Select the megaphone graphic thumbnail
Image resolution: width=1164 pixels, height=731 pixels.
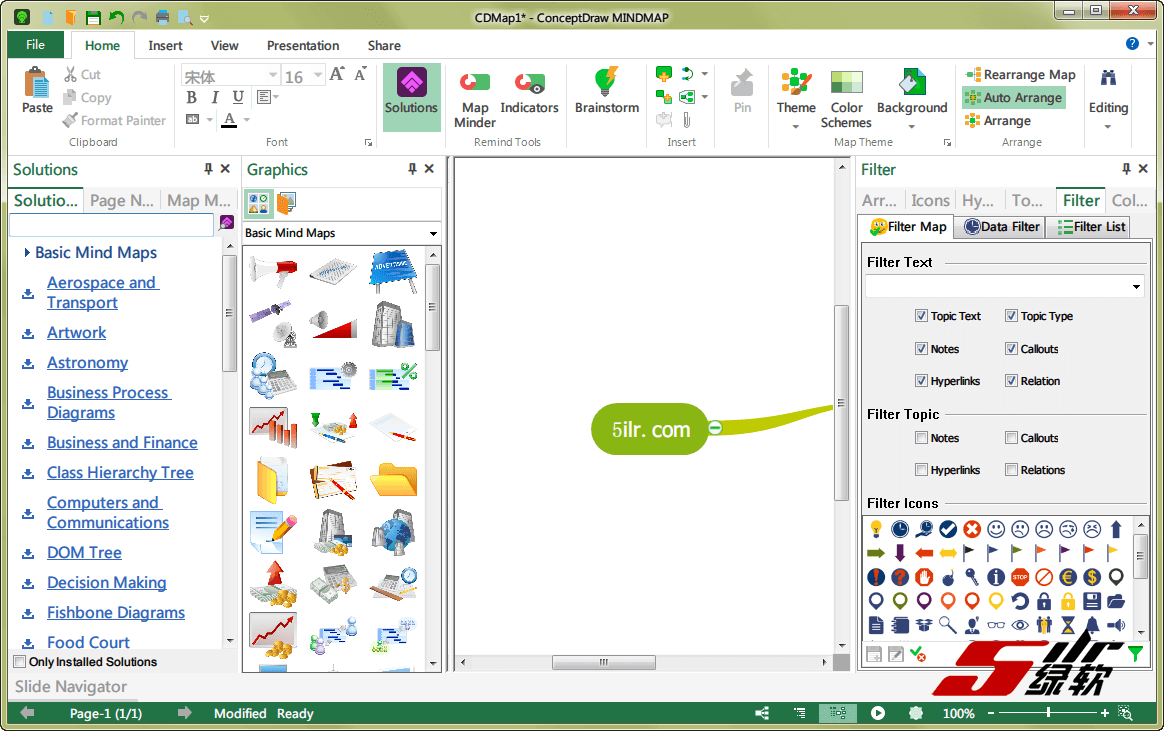[x=273, y=270]
